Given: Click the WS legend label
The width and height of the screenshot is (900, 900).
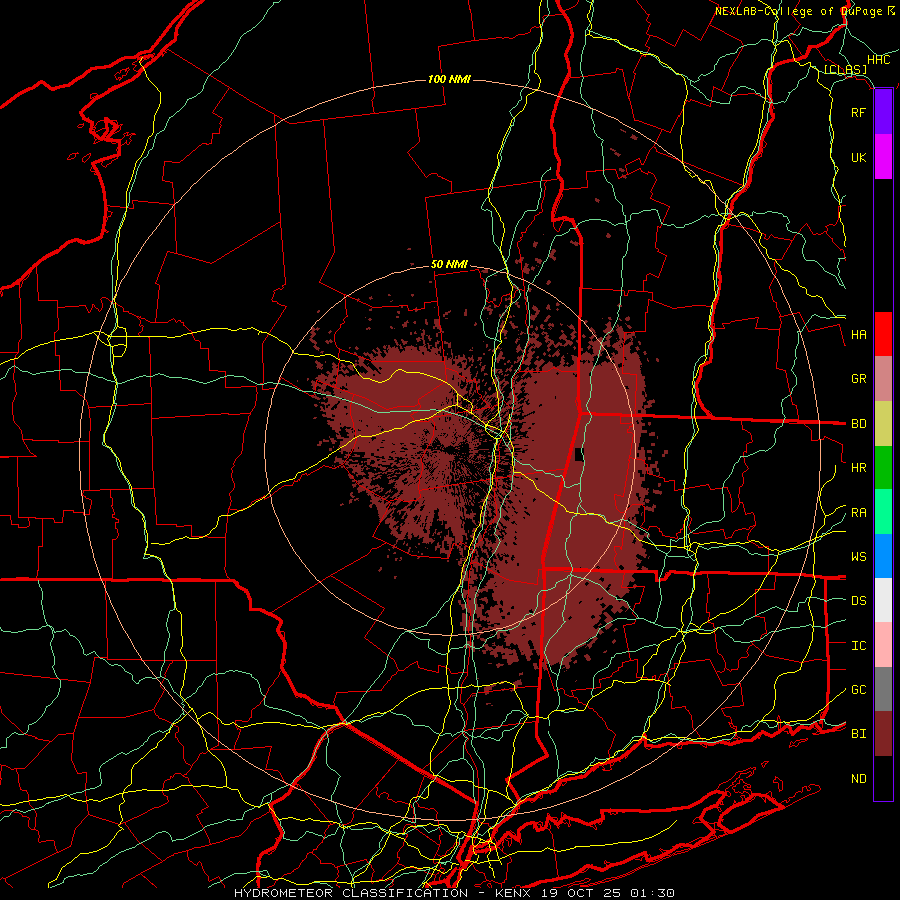Looking at the screenshot, I should 858,556.
